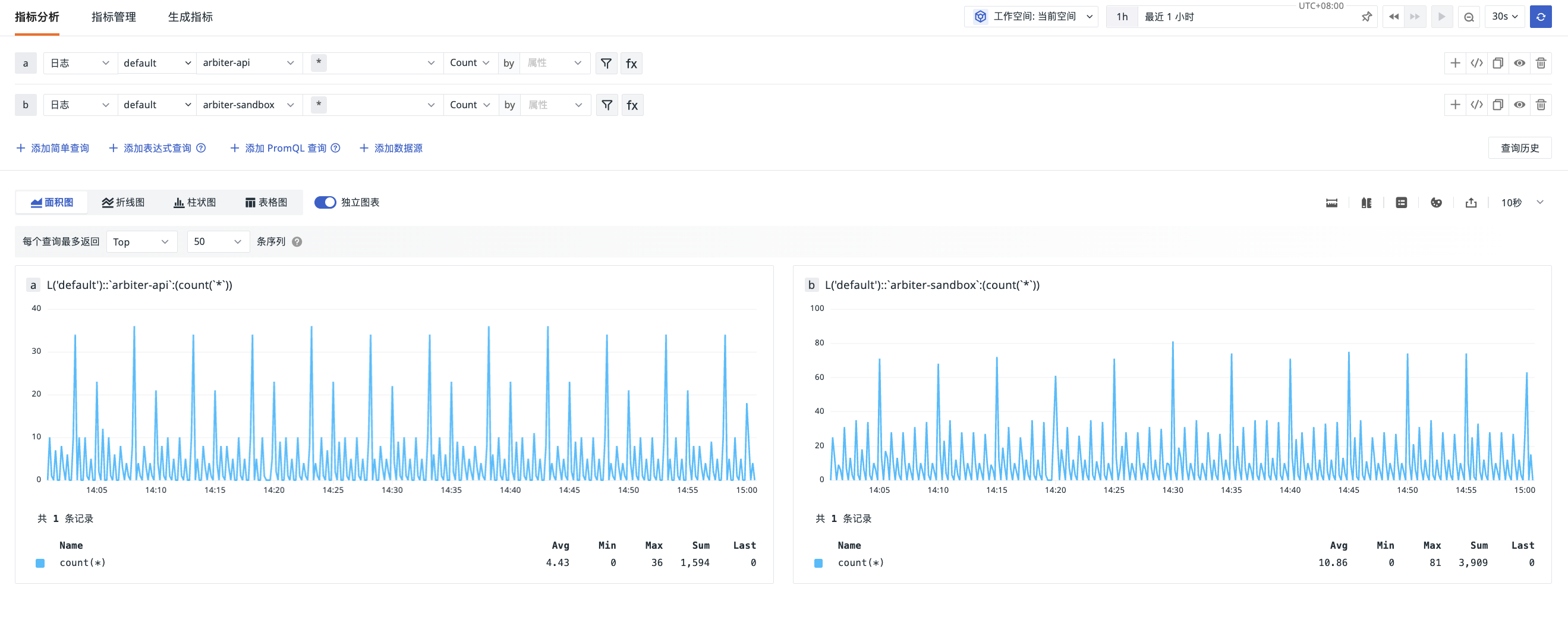Screen dimensions: 1568x629
Task: Hide query b with eye icon
Action: tap(1519, 105)
